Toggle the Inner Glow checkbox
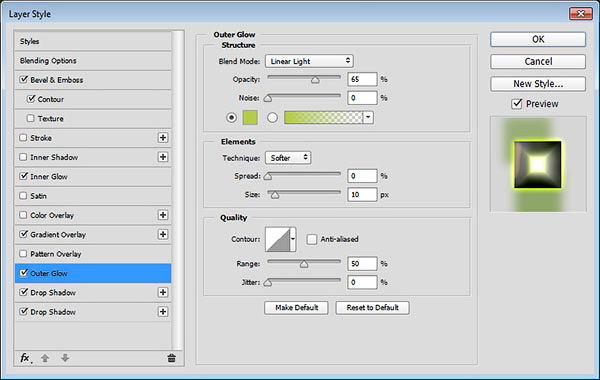The width and height of the screenshot is (600, 380). pos(23,176)
